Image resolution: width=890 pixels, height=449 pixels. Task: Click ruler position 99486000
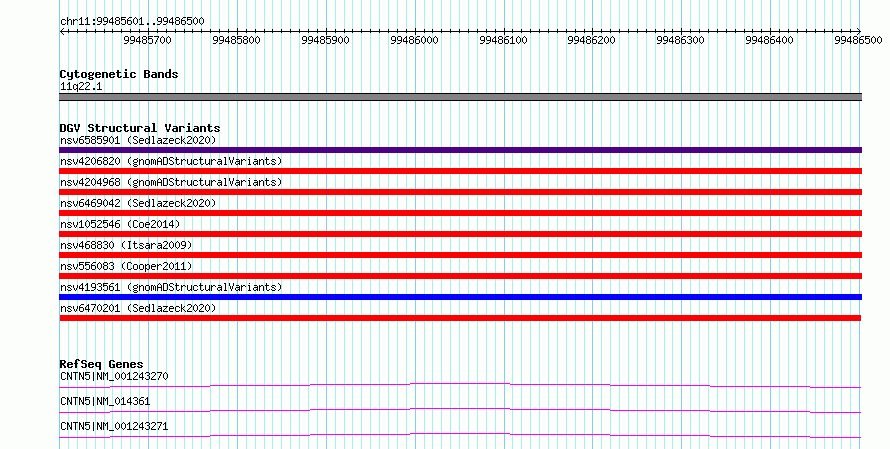(x=414, y=40)
